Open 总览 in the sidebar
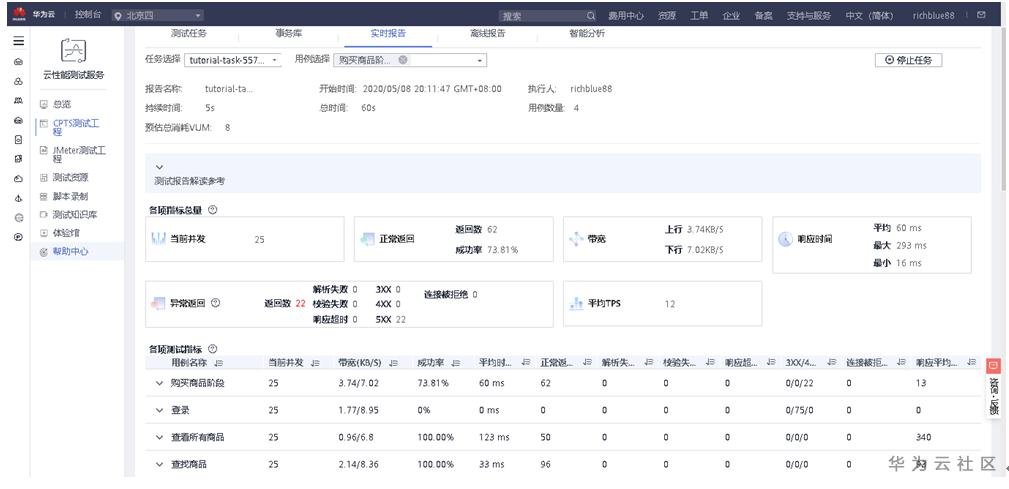This screenshot has height=489, width=1009. [x=62, y=104]
